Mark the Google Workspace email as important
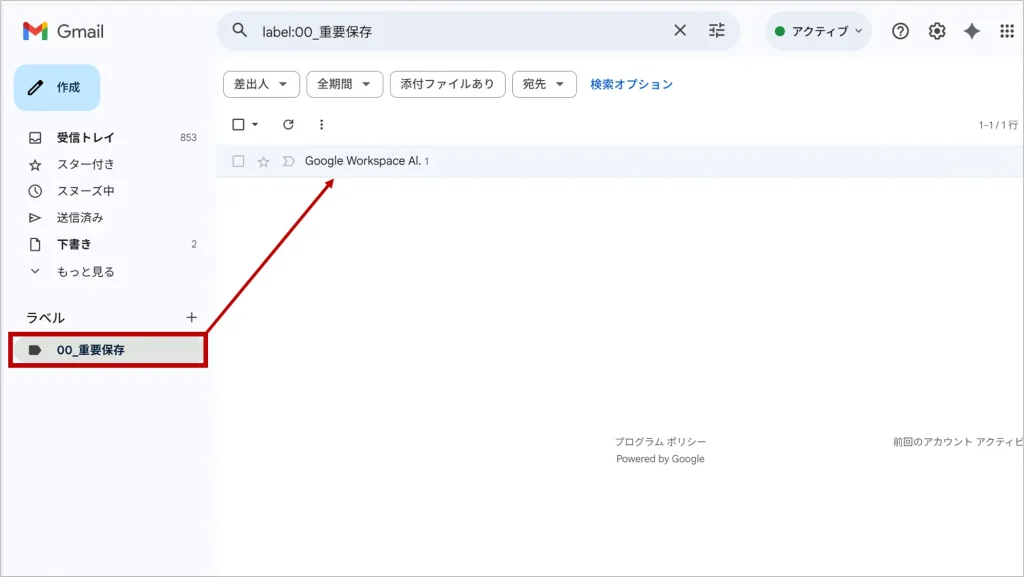 289,162
